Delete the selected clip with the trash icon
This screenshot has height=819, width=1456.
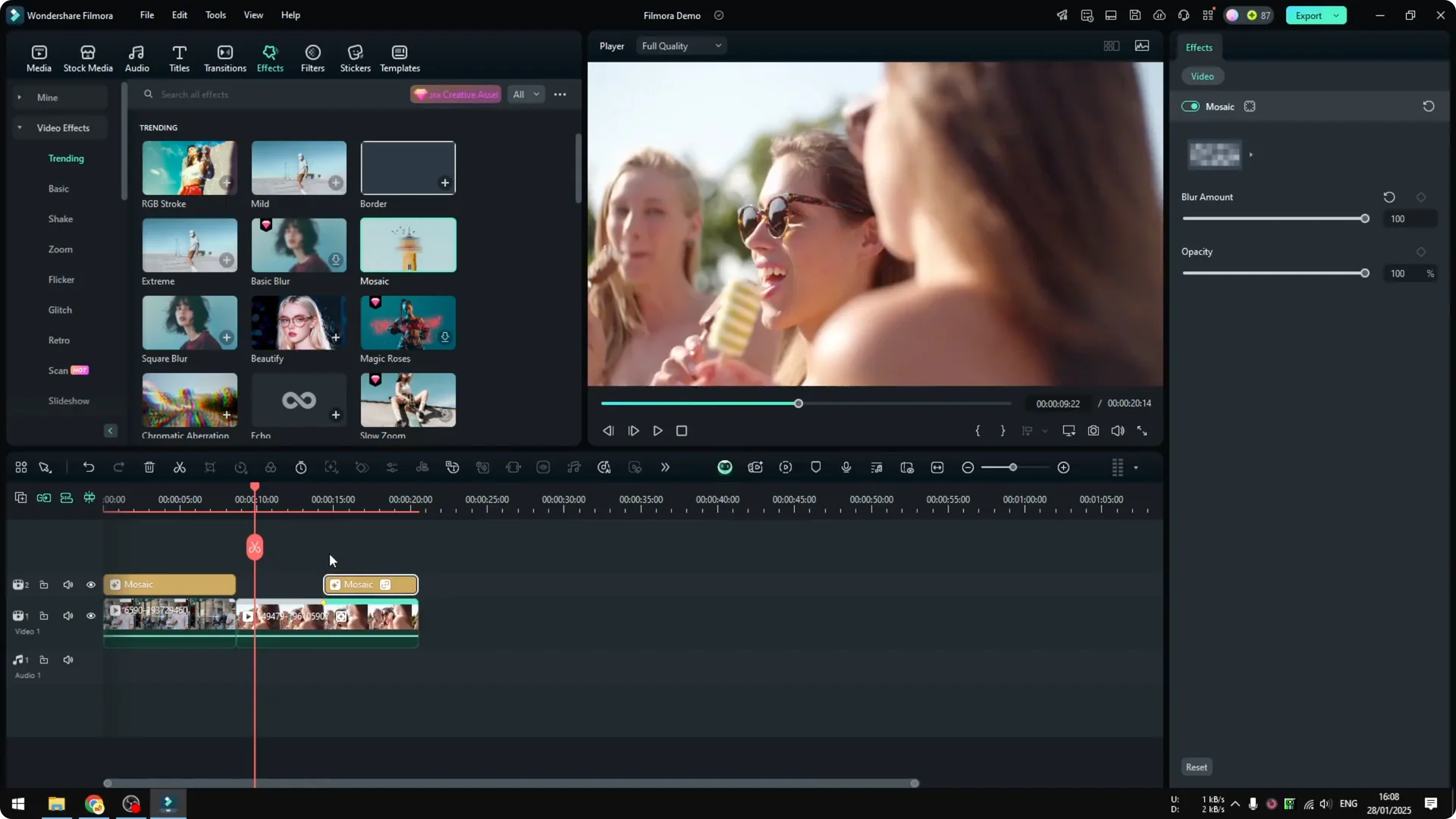pyautogui.click(x=149, y=467)
